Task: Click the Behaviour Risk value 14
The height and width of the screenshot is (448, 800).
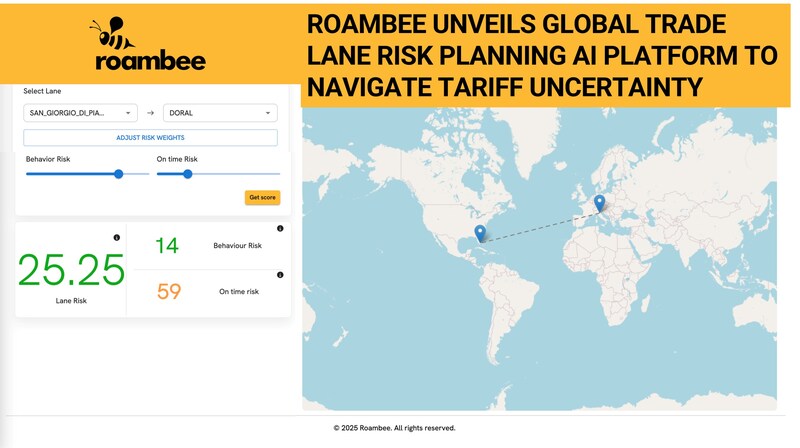Action: point(167,245)
